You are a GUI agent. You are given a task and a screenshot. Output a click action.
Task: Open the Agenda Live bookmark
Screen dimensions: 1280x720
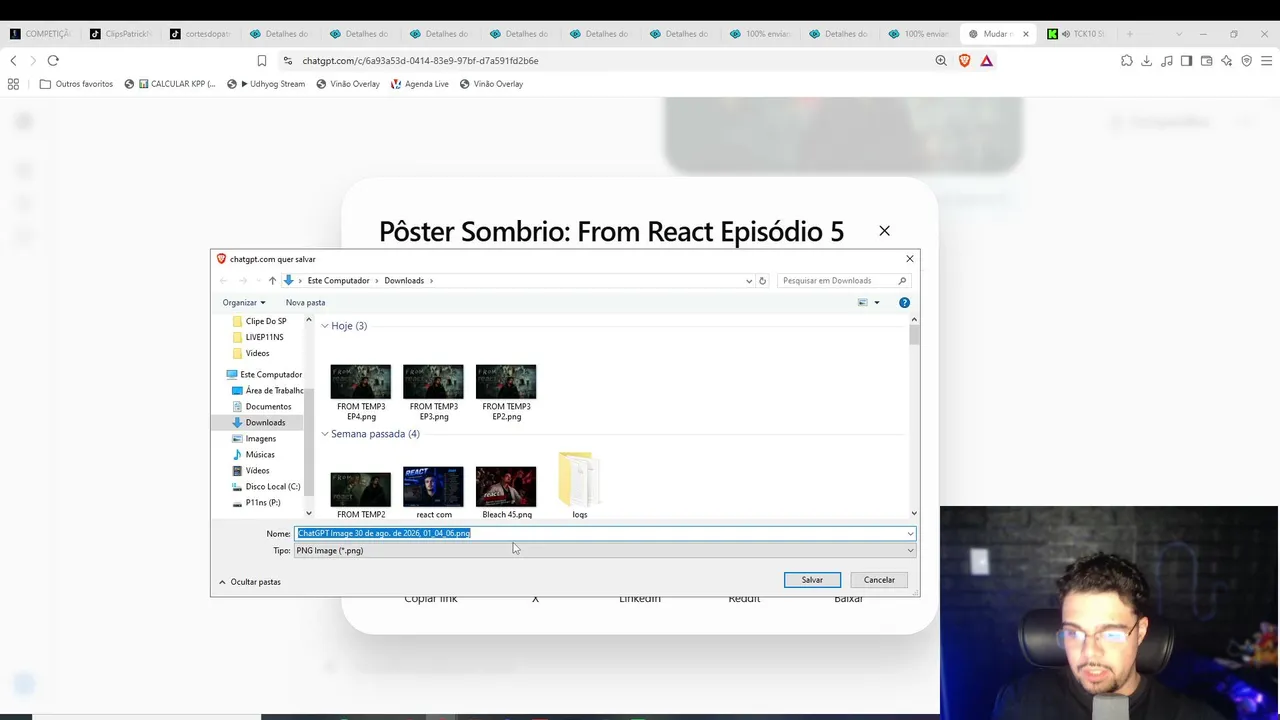(x=419, y=84)
